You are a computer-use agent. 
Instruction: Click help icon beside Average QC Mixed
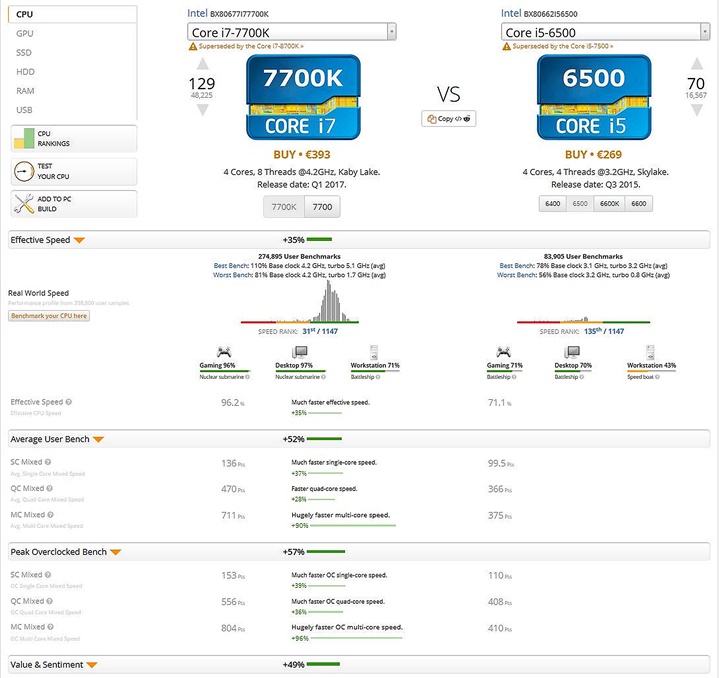tap(50, 488)
